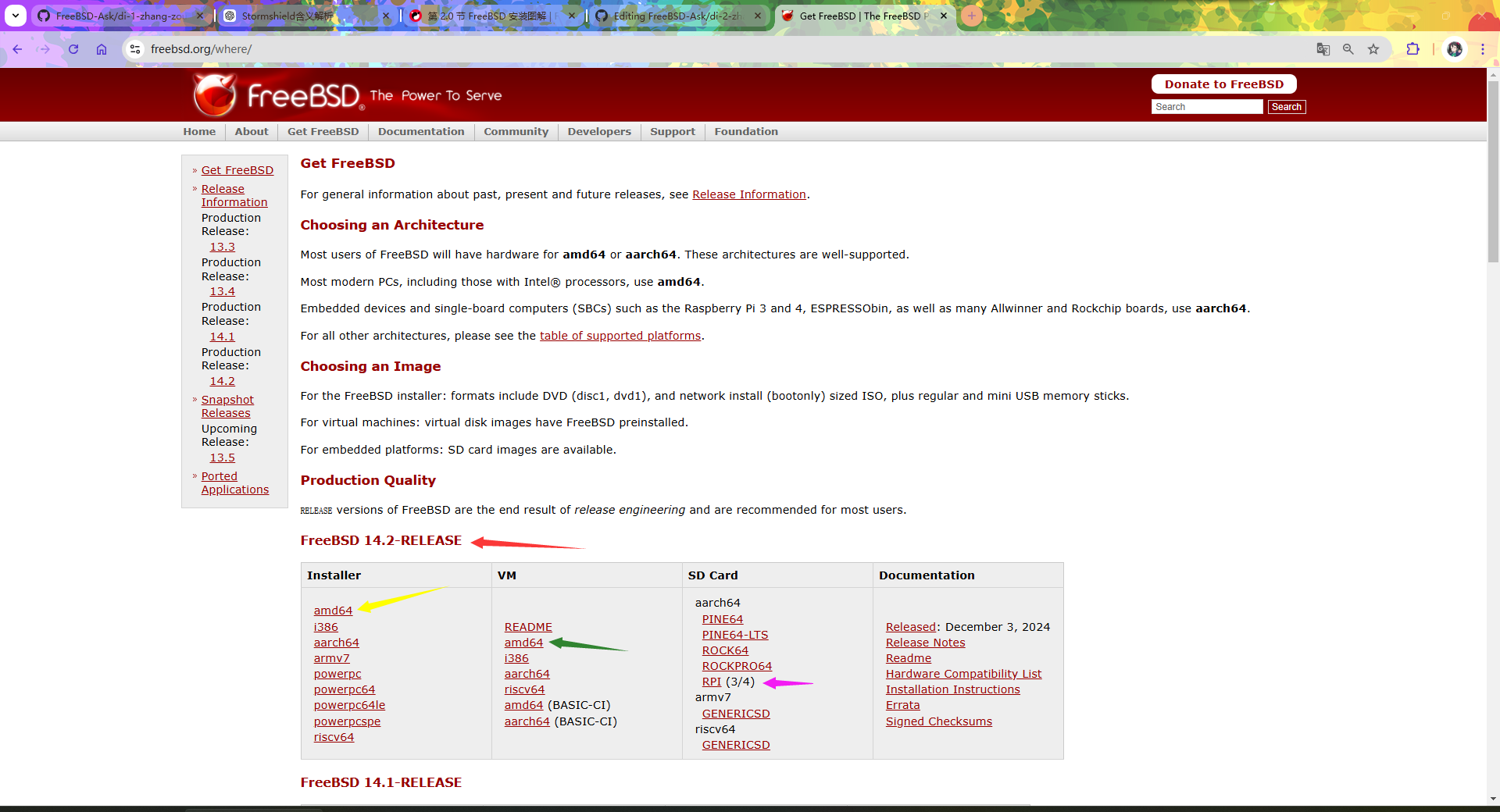Open Release Information link in intro paragraph

pos(749,194)
